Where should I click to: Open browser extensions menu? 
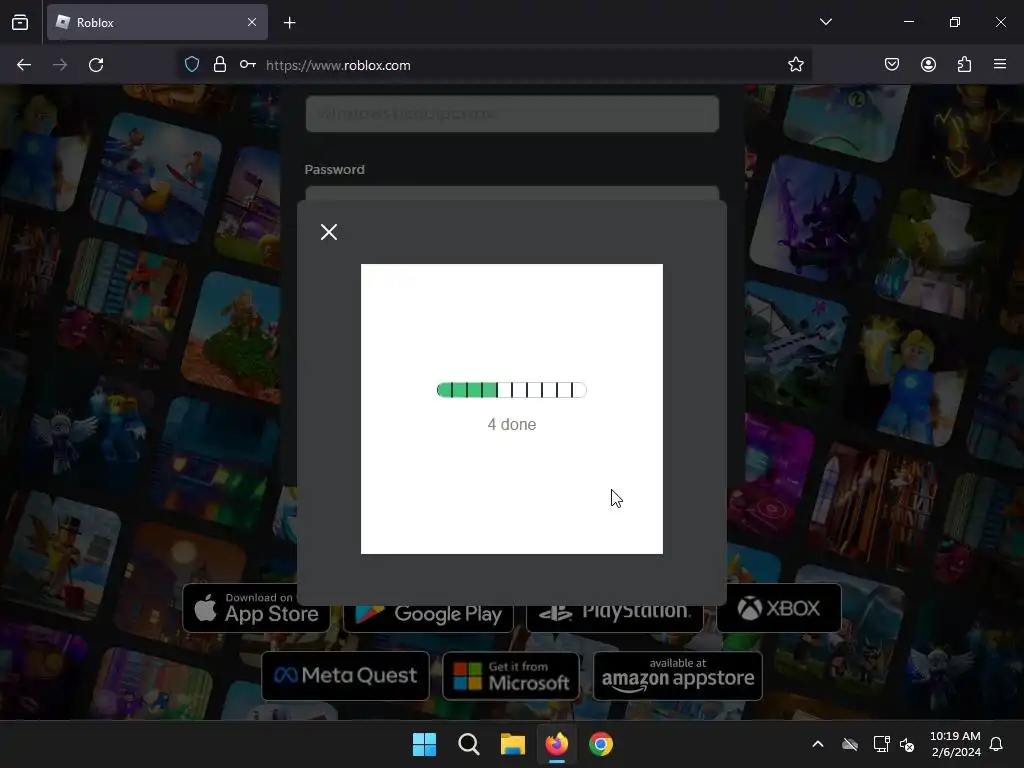[x=964, y=64]
